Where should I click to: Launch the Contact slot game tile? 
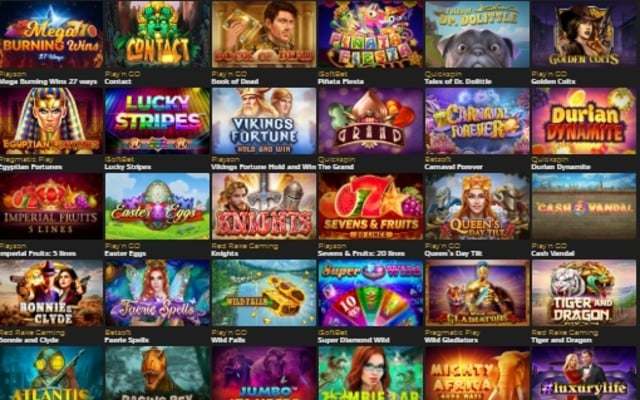[157, 34]
